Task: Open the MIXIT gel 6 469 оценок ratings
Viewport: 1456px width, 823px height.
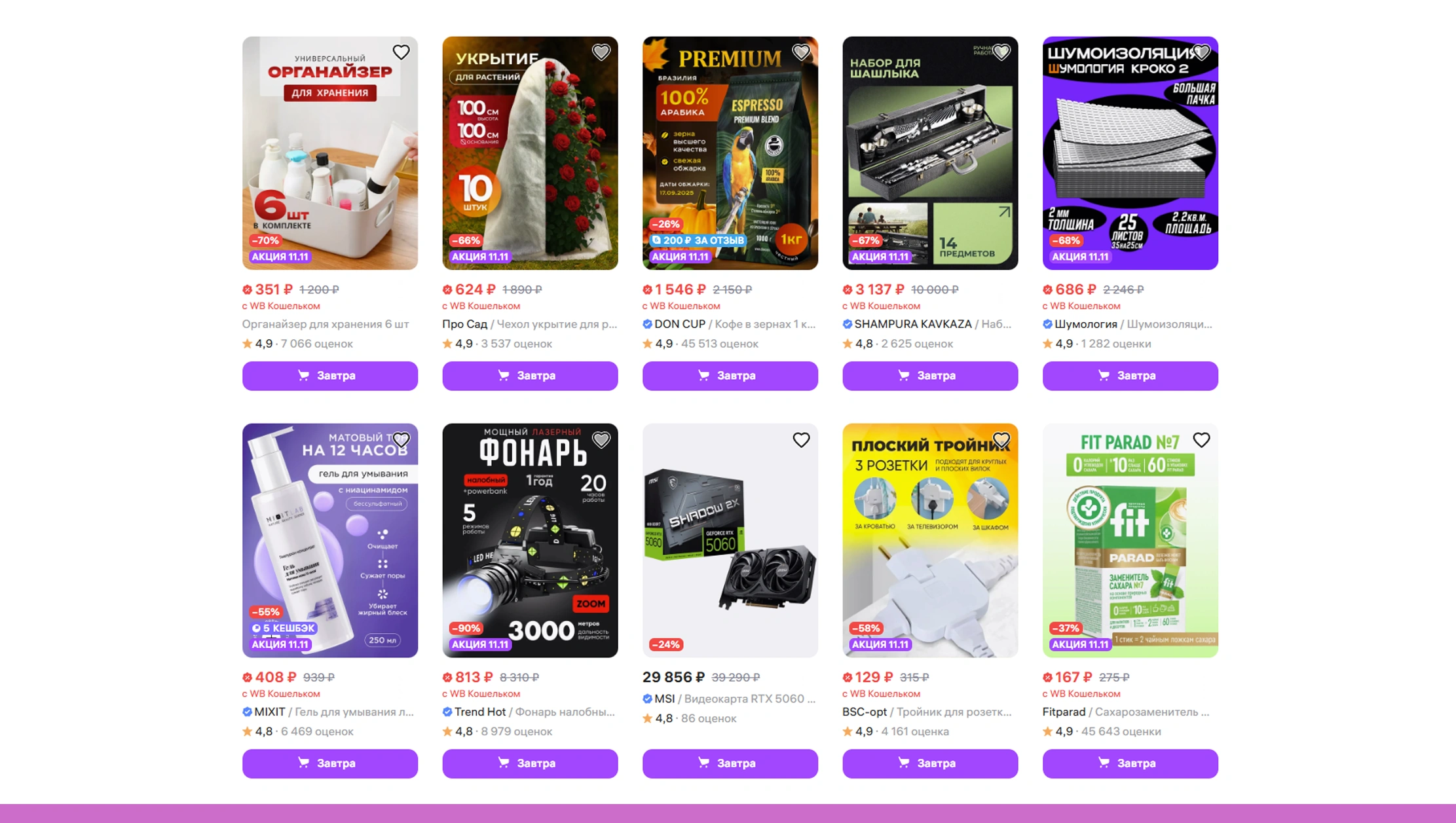Action: coord(317,731)
